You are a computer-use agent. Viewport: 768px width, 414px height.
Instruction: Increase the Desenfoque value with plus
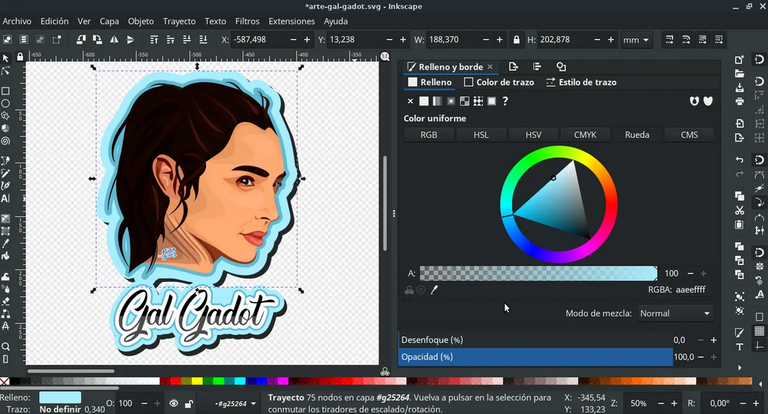[714, 340]
